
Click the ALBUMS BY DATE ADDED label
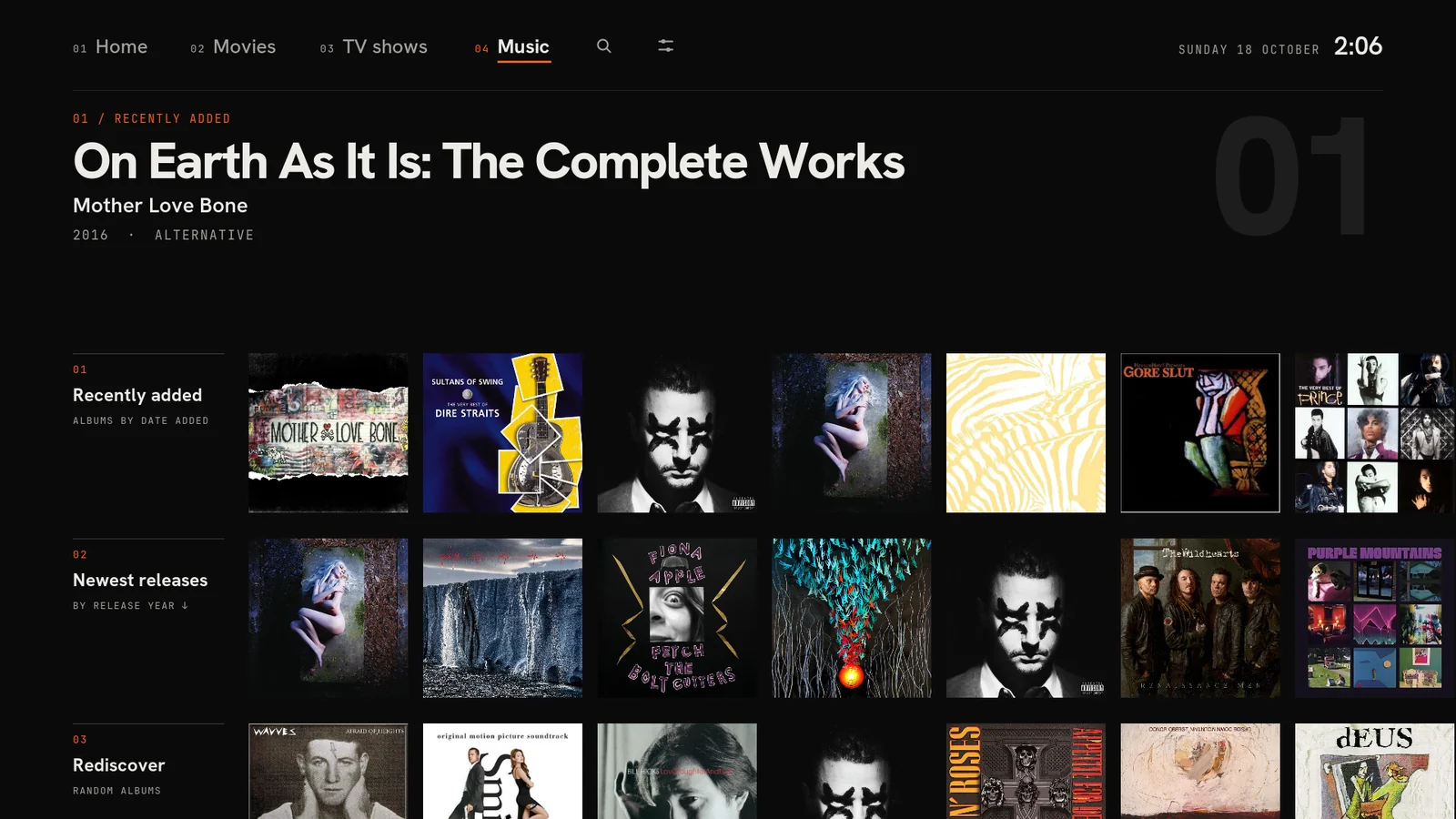click(141, 420)
